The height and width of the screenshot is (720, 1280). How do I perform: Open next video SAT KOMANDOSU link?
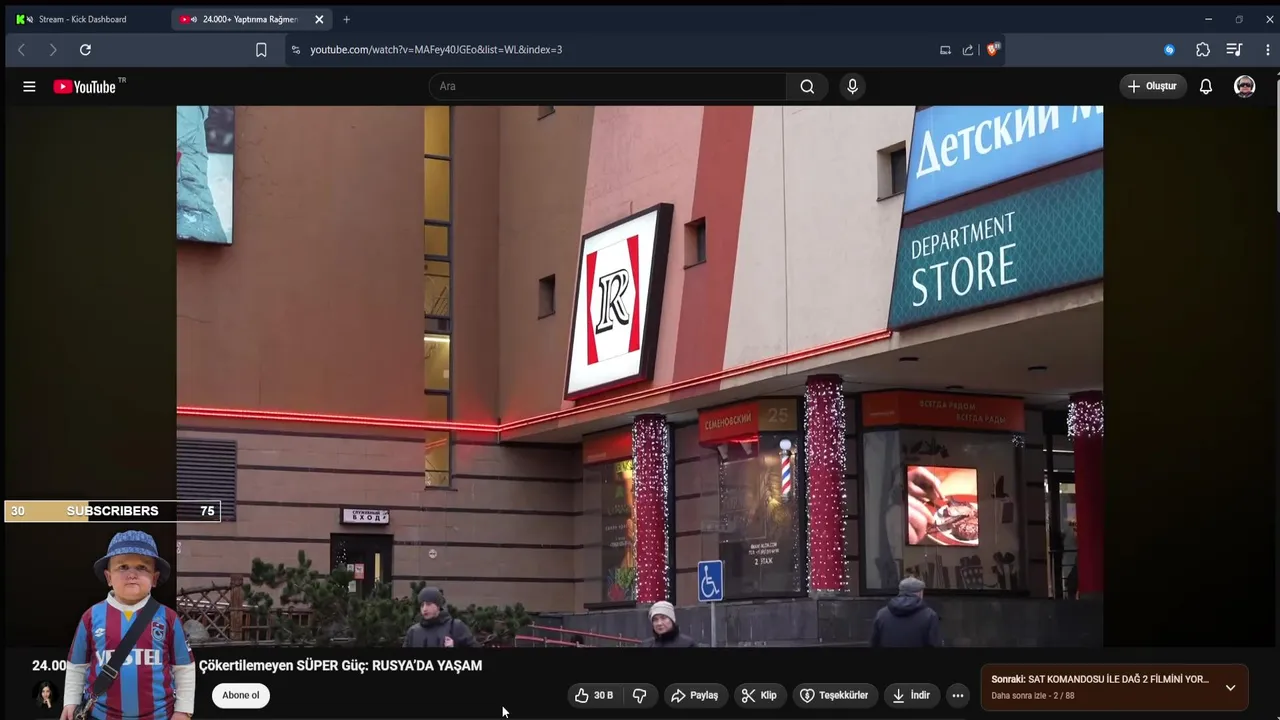(x=1100, y=679)
